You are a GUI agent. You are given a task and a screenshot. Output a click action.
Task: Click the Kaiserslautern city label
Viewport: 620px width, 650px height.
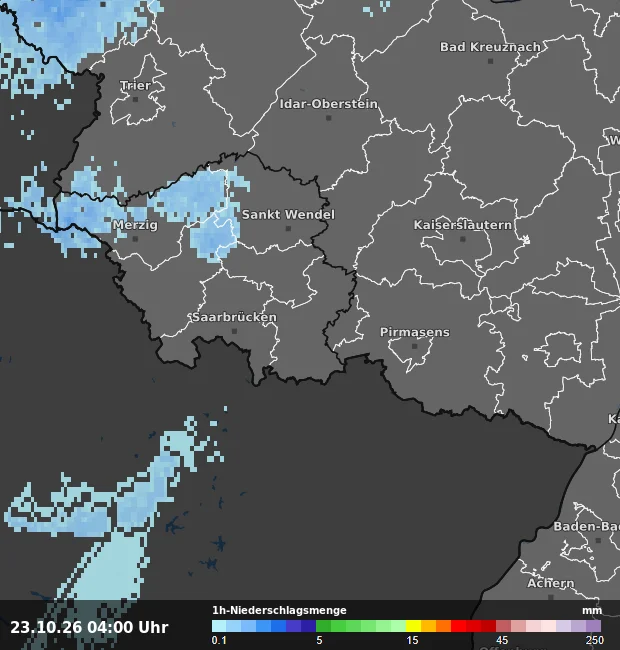point(463,225)
